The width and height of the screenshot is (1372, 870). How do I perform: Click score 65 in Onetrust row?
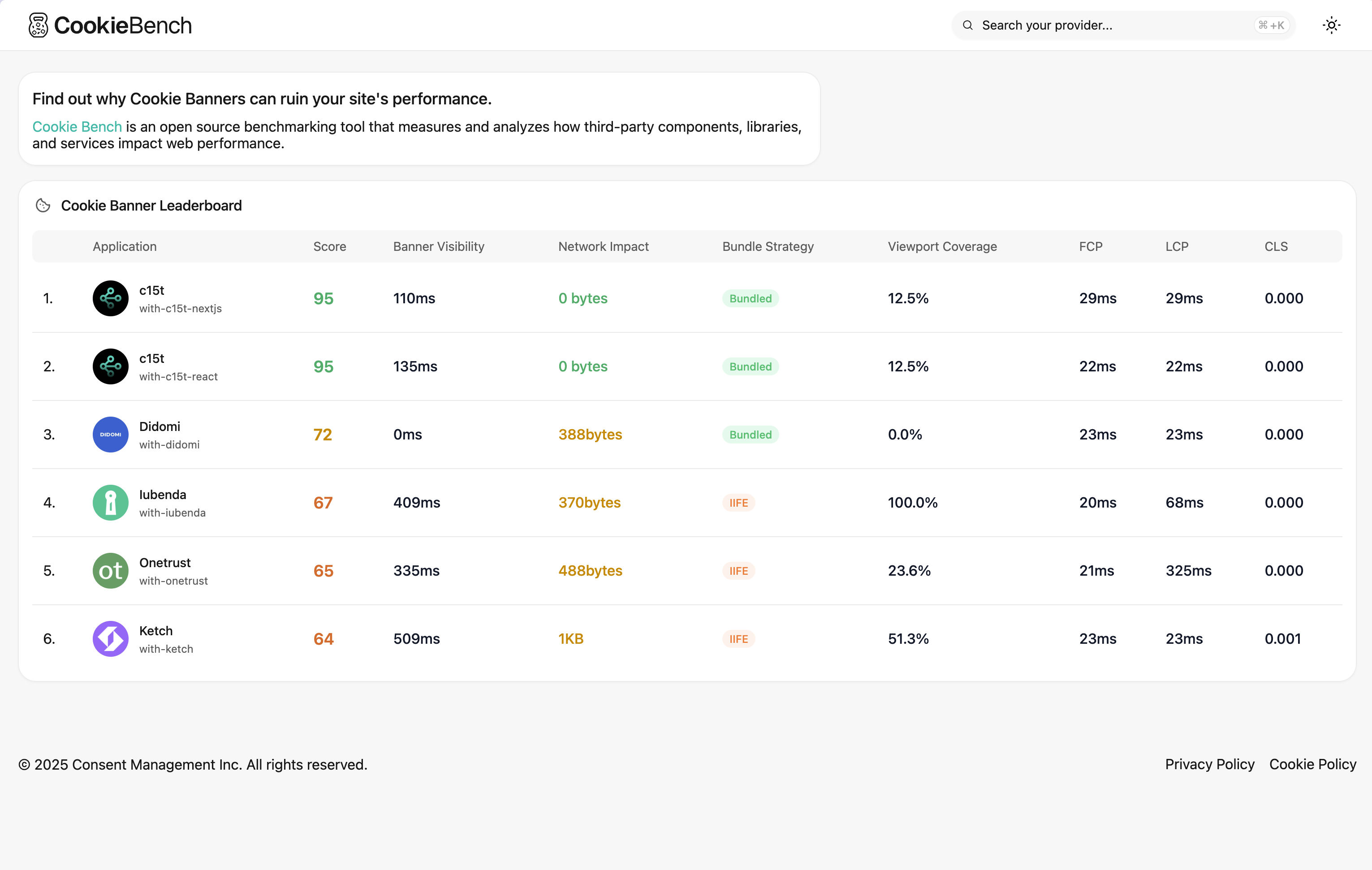coord(323,570)
